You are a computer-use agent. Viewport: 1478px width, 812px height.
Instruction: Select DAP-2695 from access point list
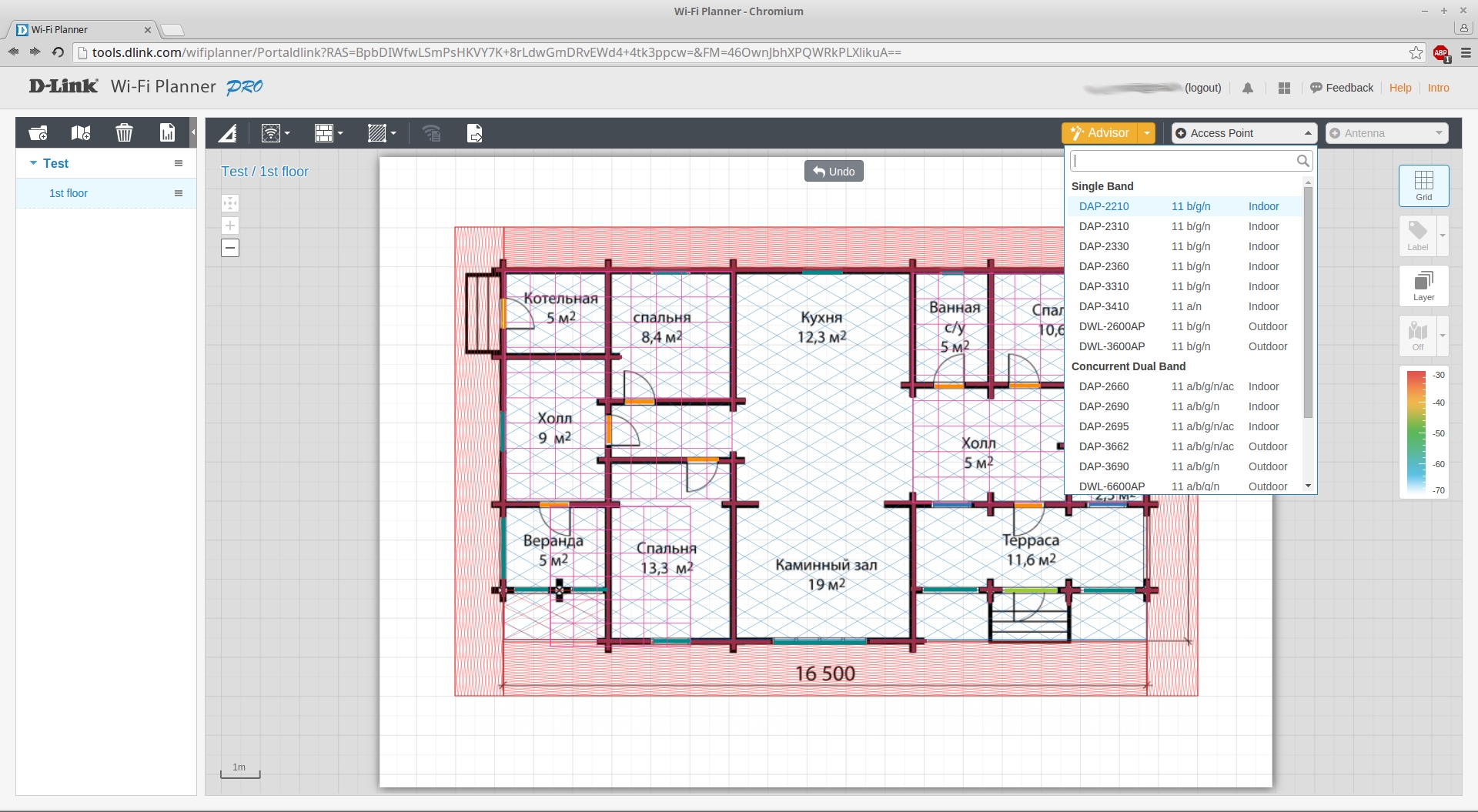point(1104,426)
